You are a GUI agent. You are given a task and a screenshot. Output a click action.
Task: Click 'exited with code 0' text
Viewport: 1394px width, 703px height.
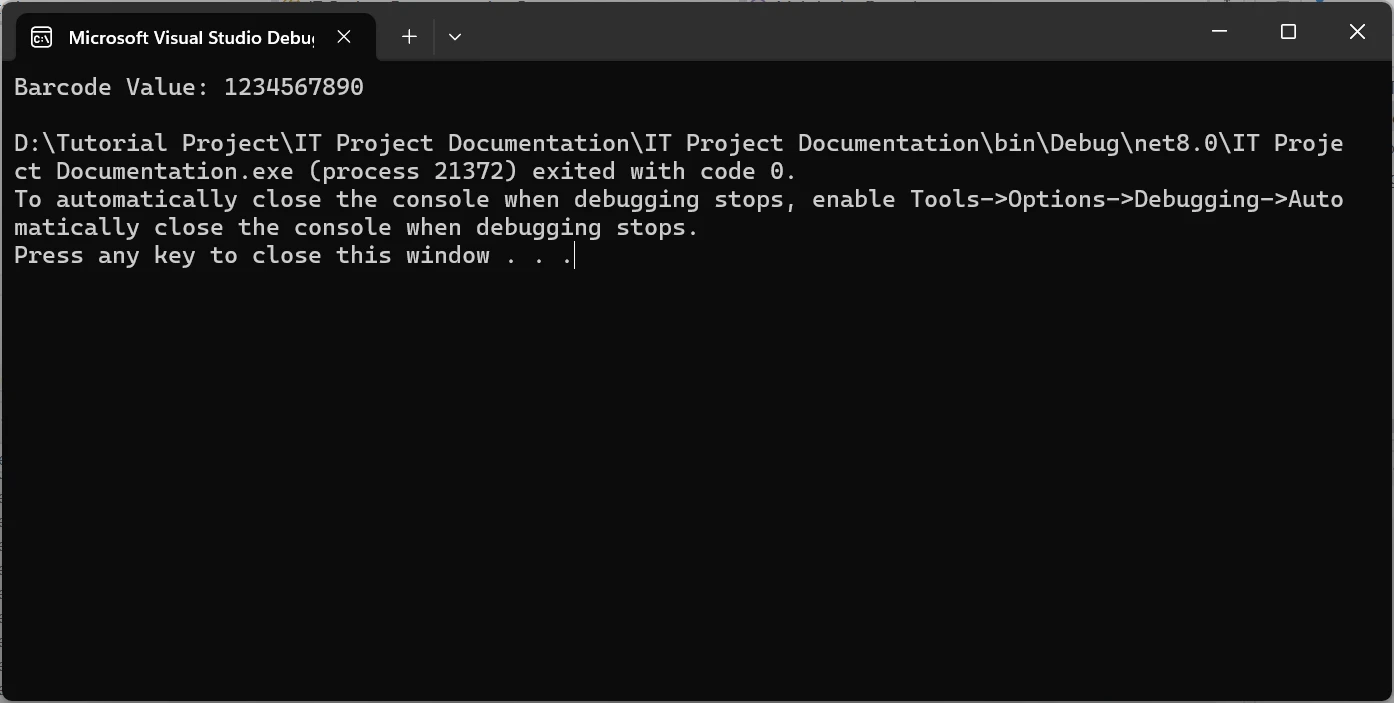pyautogui.click(x=662, y=171)
